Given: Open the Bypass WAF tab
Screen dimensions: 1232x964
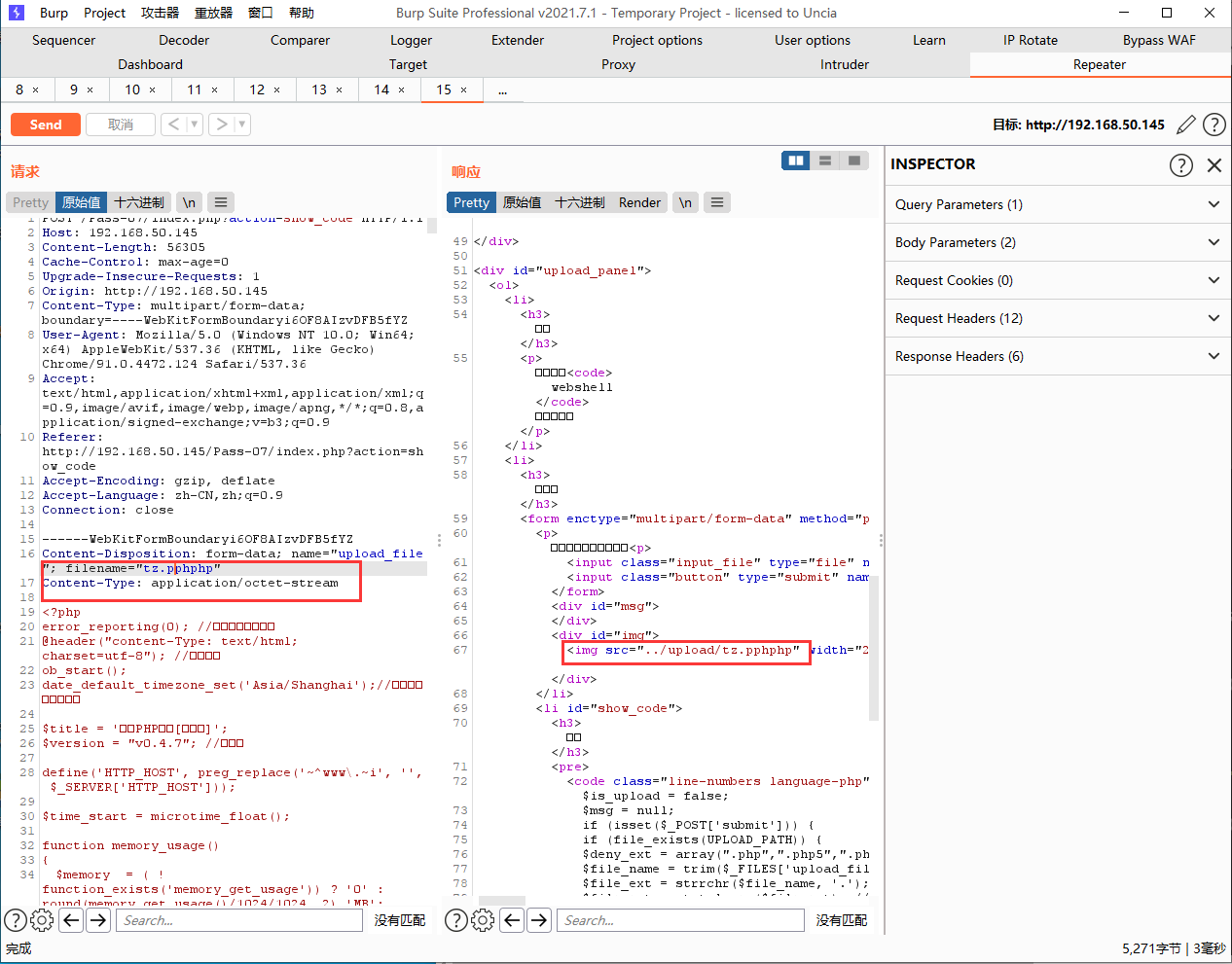Looking at the screenshot, I should coord(1159,40).
